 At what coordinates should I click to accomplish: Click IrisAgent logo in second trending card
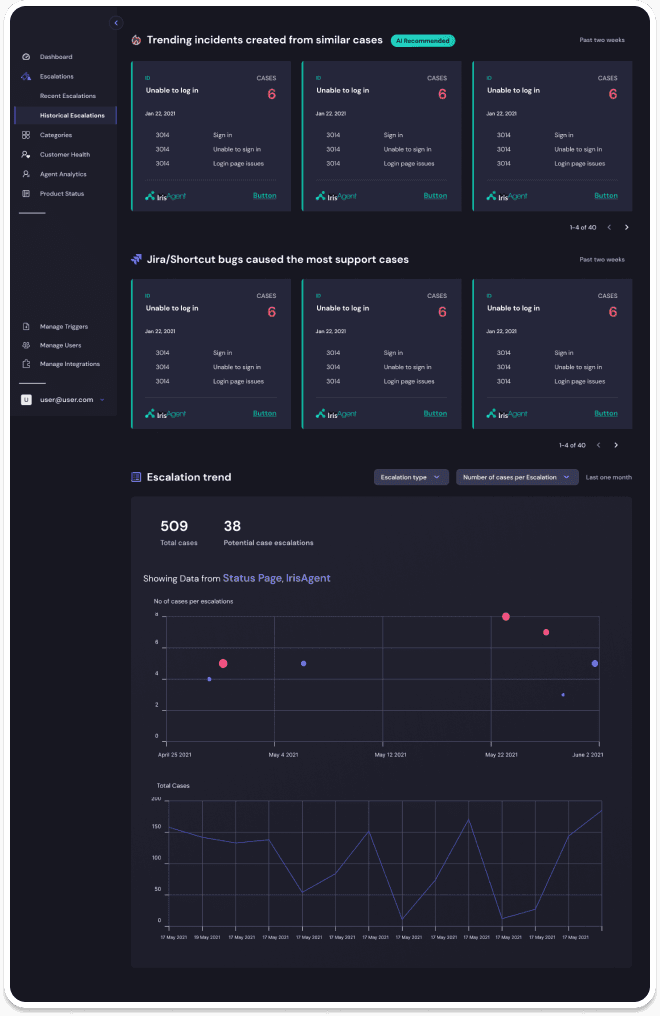[336, 196]
